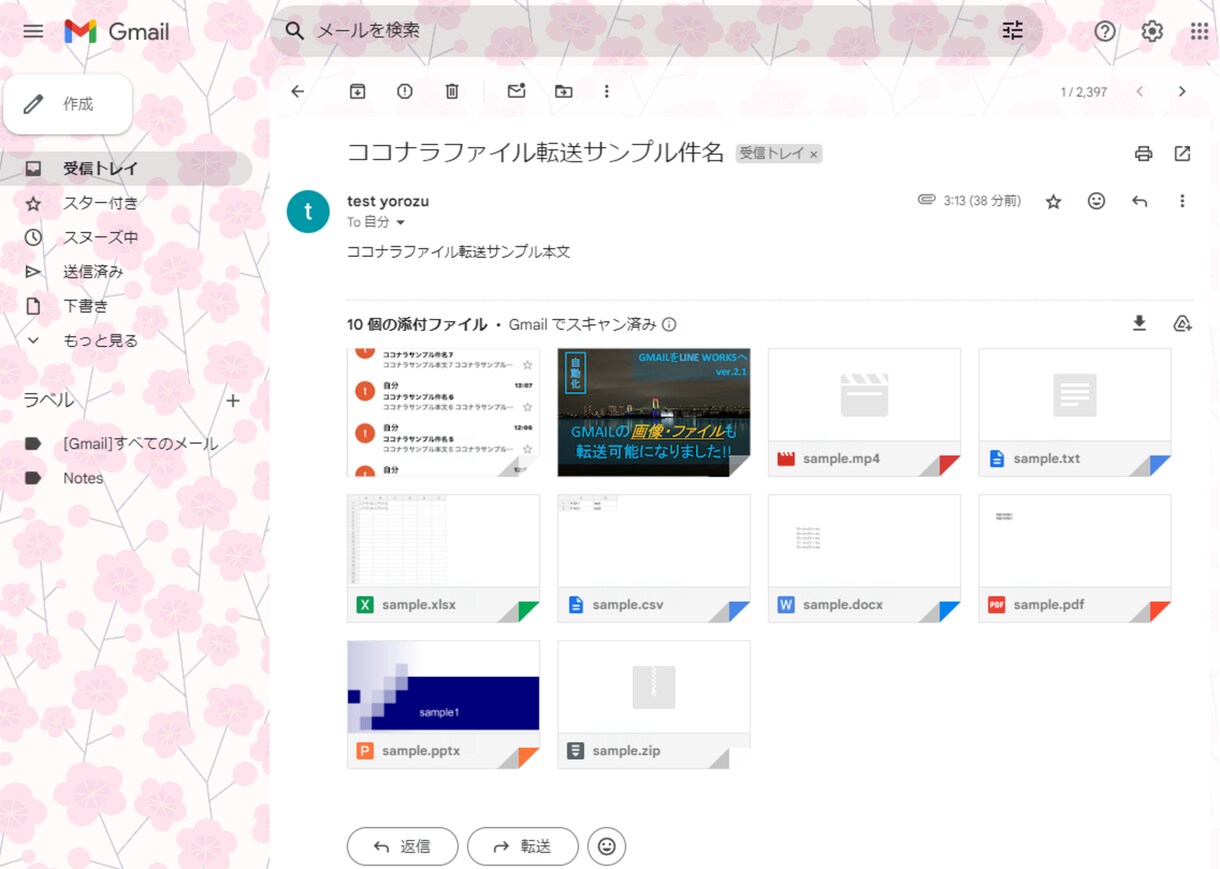Open sample.docx attachment
The width and height of the screenshot is (1220, 869).
(x=864, y=558)
